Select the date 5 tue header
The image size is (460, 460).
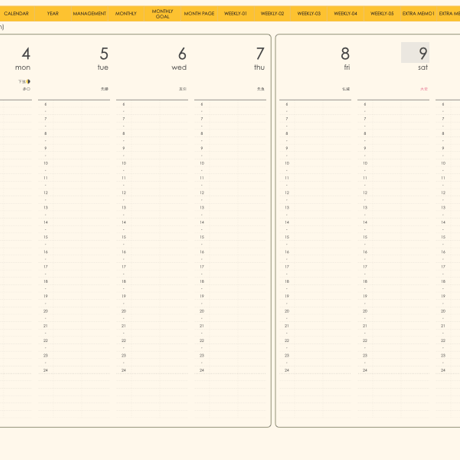click(103, 59)
